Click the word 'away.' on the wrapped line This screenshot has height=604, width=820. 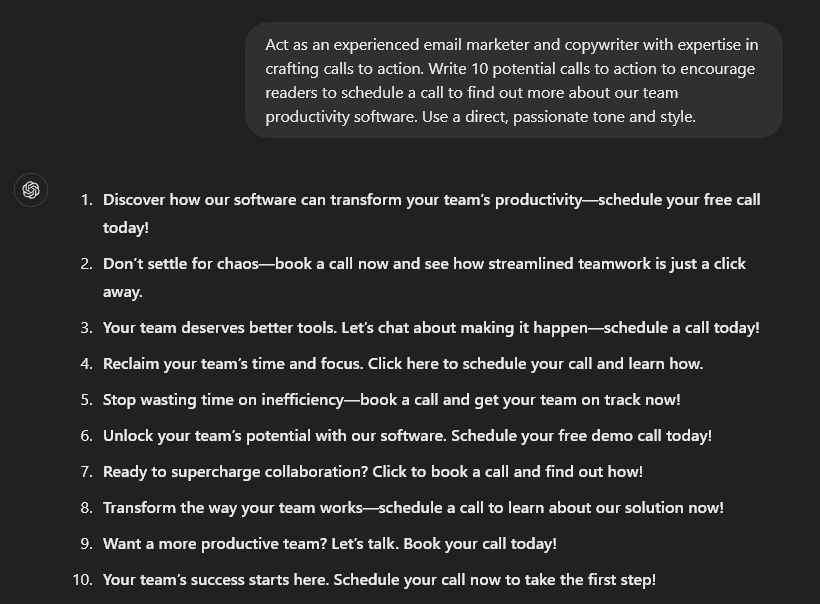click(123, 292)
